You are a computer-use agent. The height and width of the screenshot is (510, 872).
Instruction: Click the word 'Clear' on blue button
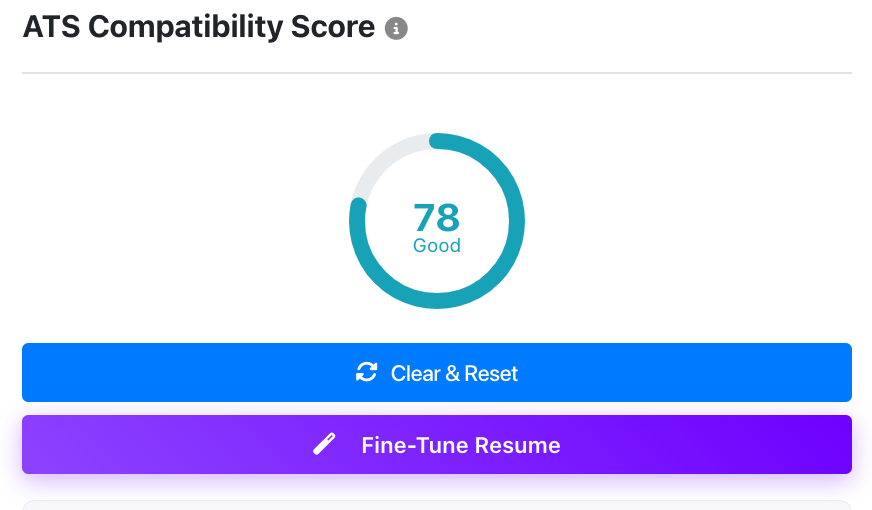click(x=415, y=374)
